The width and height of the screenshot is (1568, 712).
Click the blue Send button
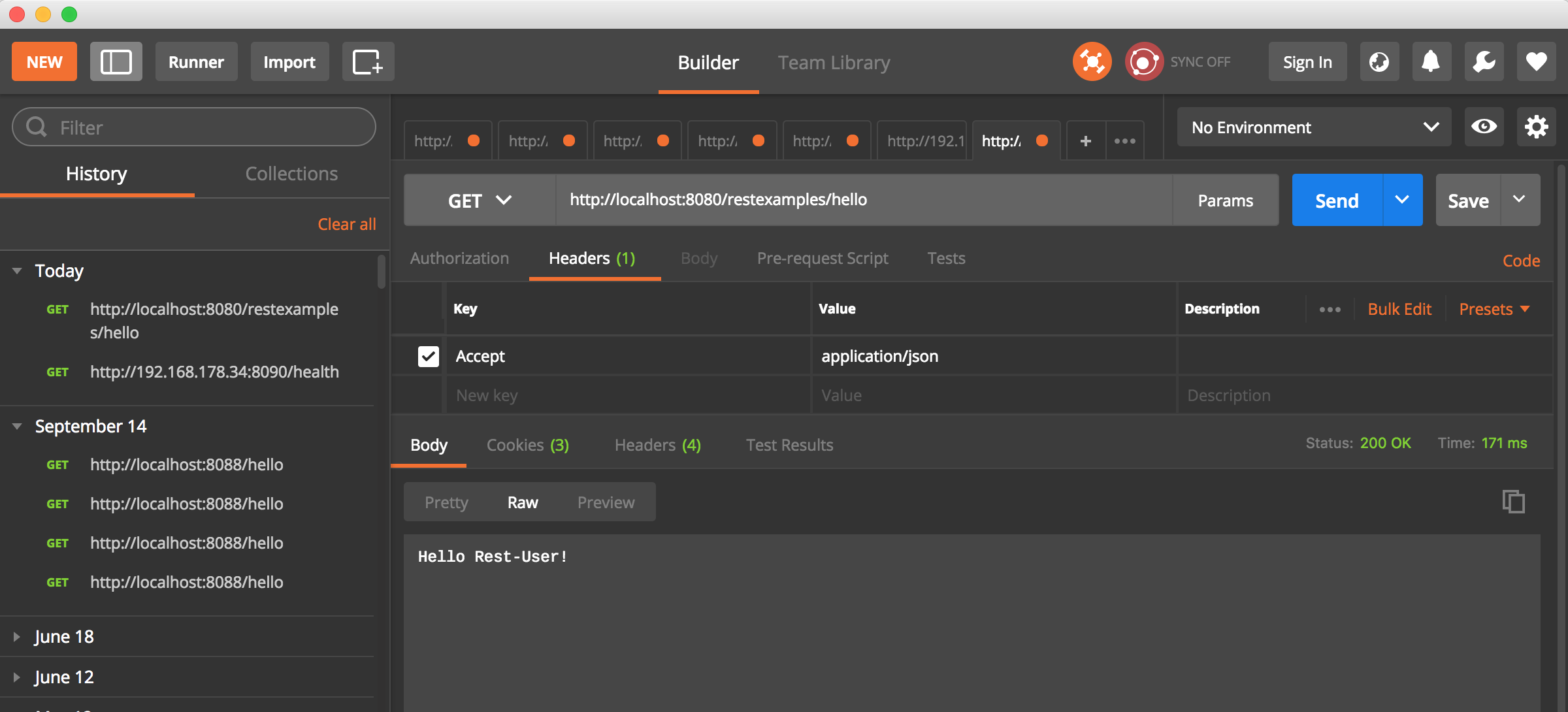coord(1337,201)
